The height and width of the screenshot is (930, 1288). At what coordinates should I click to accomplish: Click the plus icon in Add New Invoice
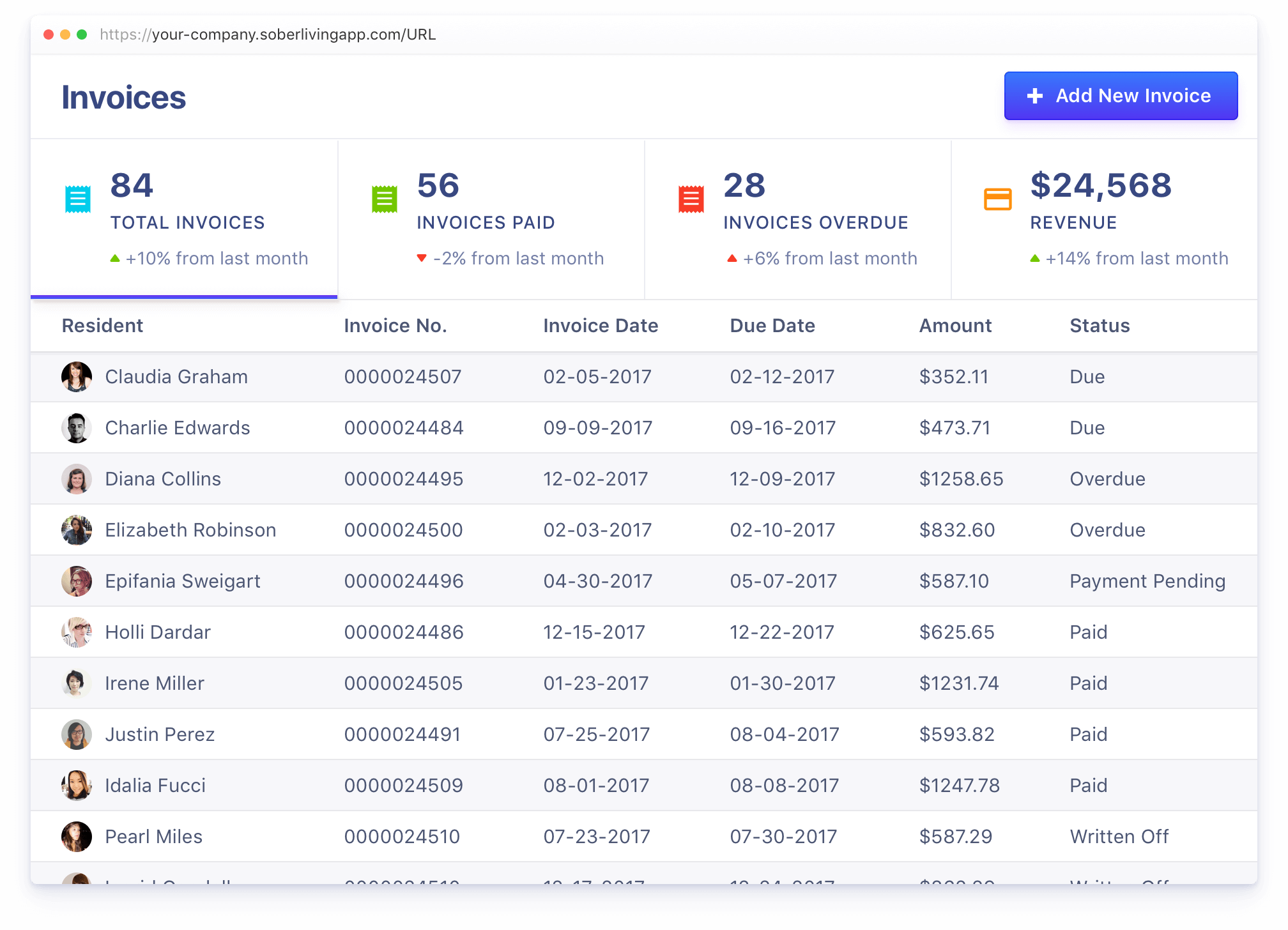1035,96
